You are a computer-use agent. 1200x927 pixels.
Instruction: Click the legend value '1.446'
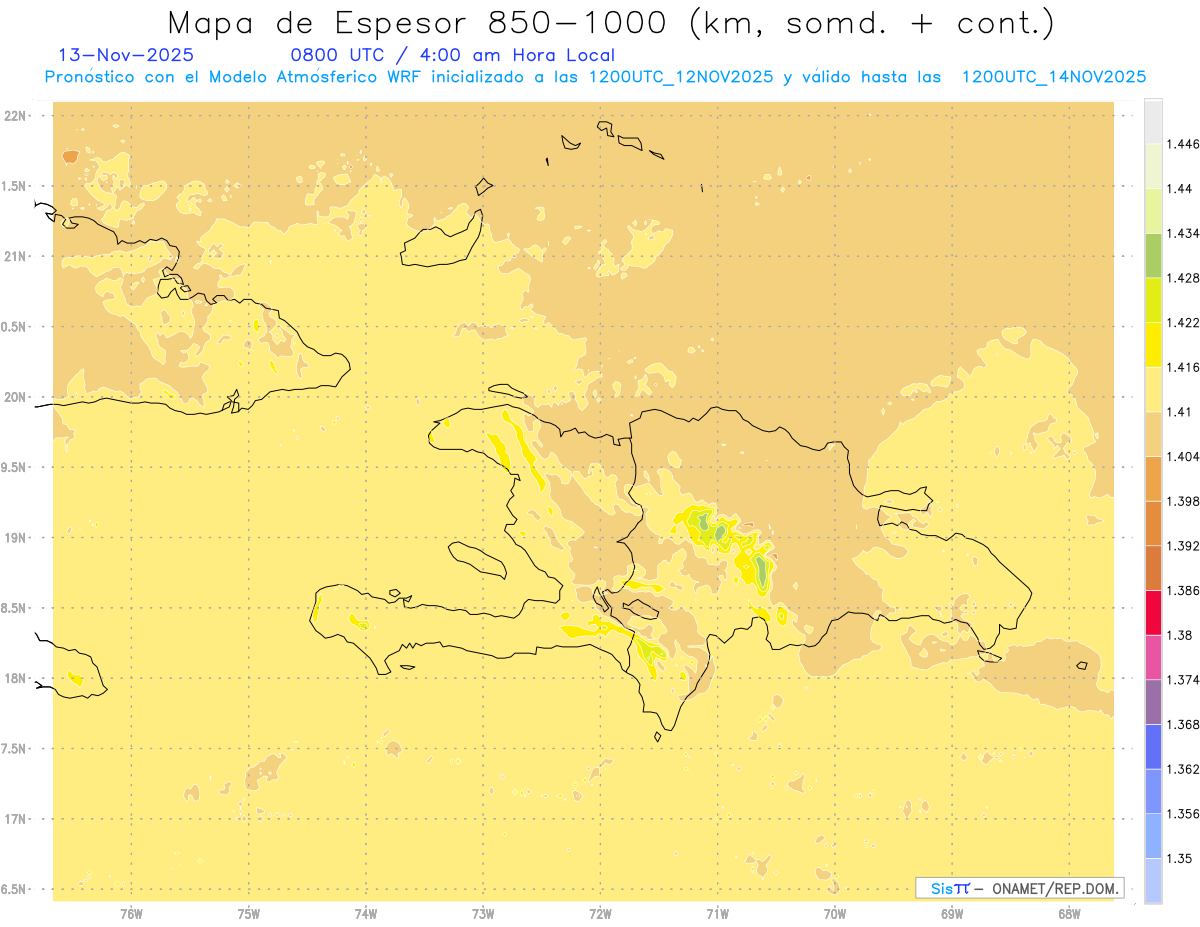point(1184,144)
